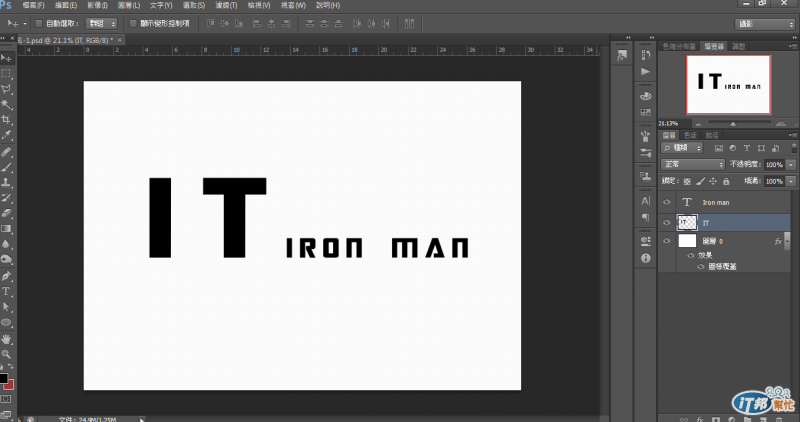Switch to the Channels tab
Viewport: 800px width, 422px height.
pyautogui.click(x=690, y=135)
